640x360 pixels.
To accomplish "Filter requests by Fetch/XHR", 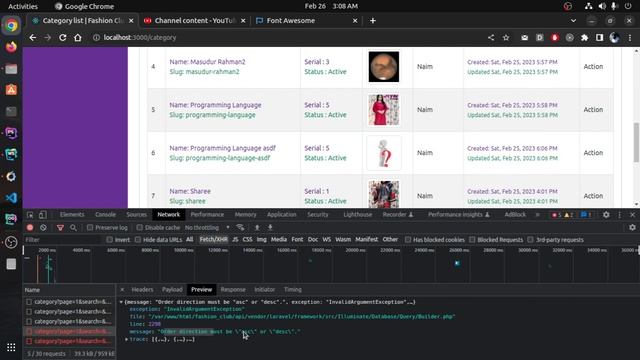I will tap(213, 240).
